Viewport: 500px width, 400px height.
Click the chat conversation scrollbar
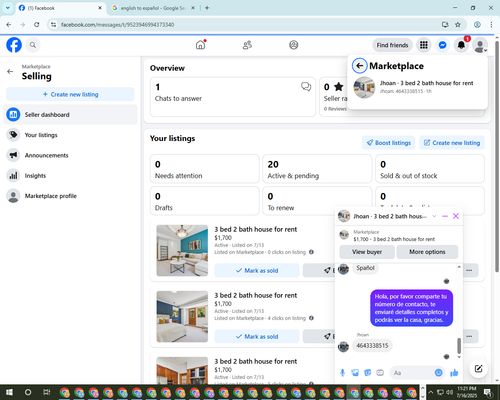[459, 346]
